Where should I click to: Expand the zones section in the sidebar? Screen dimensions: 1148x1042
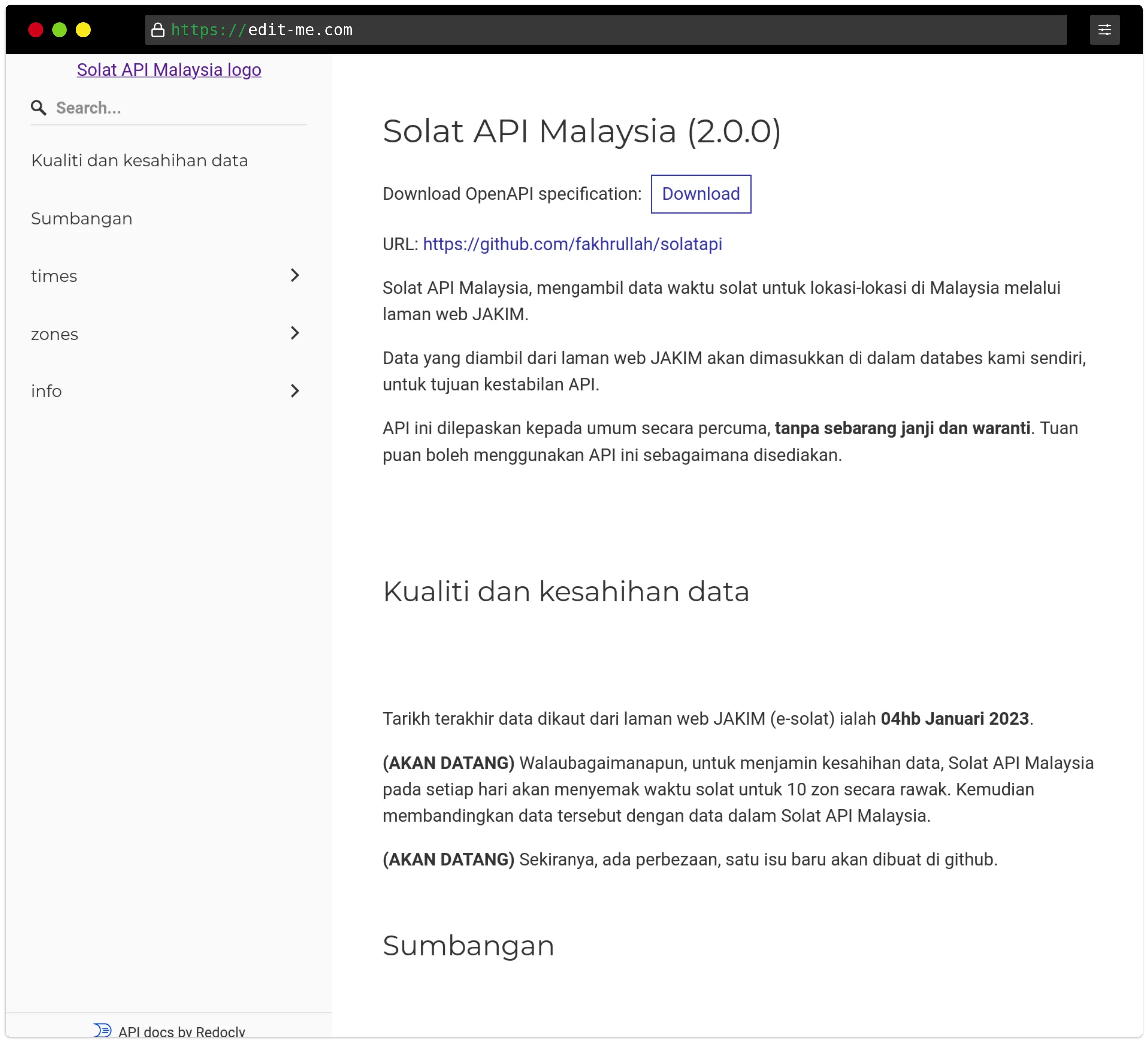(x=295, y=334)
